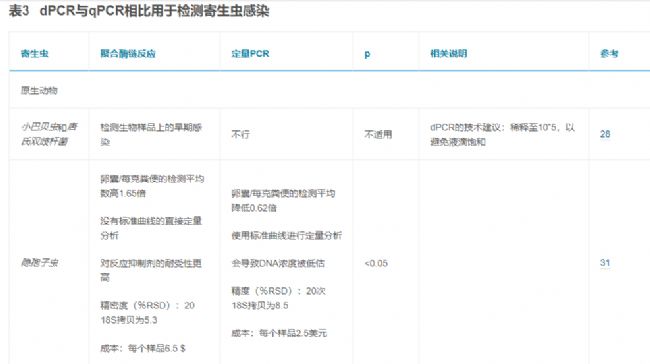
Task: Click the 不行 cell in 定量PCR column
Action: tap(240, 134)
